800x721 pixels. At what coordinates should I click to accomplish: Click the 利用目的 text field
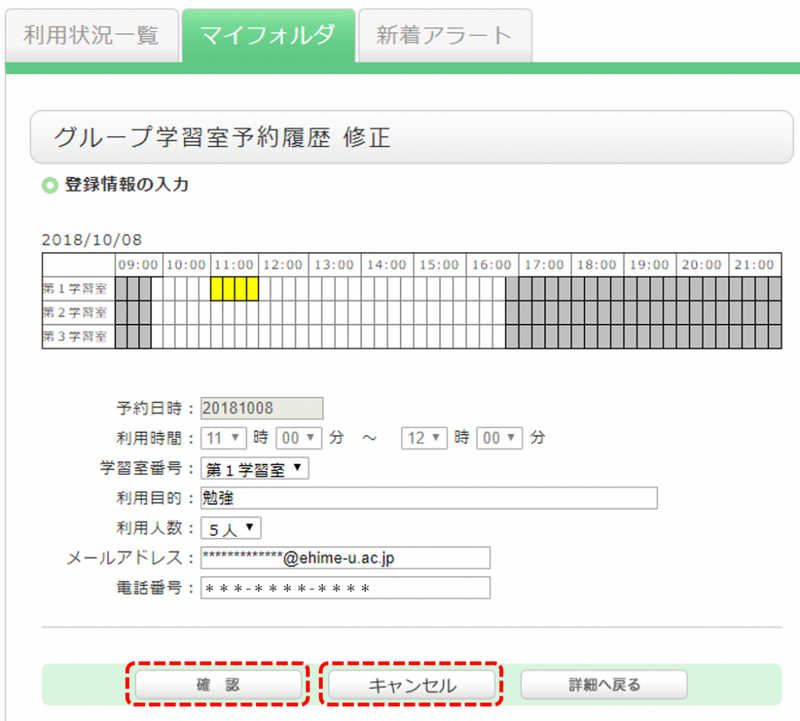(x=429, y=498)
